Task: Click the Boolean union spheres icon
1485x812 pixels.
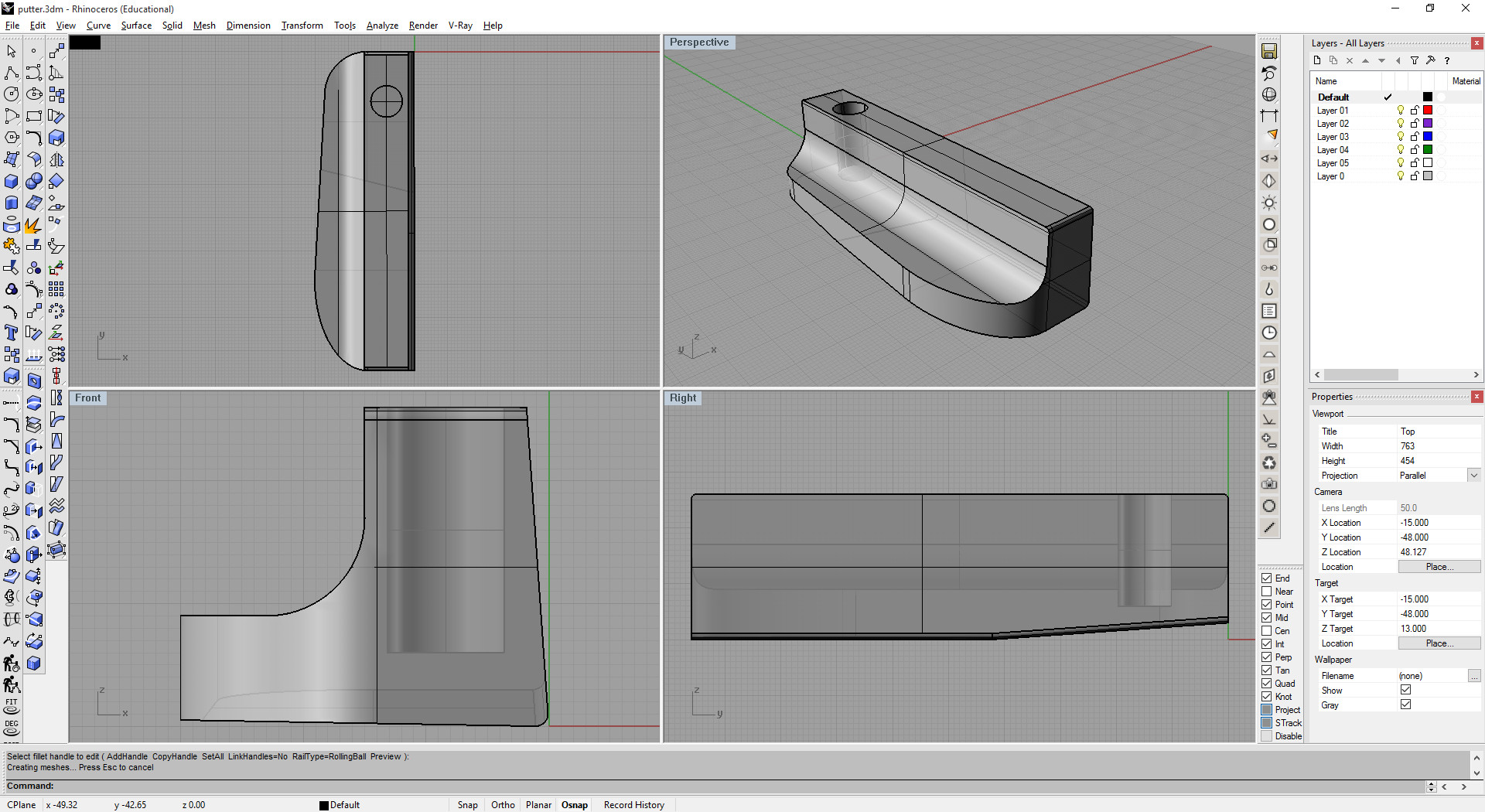Action: (x=34, y=181)
